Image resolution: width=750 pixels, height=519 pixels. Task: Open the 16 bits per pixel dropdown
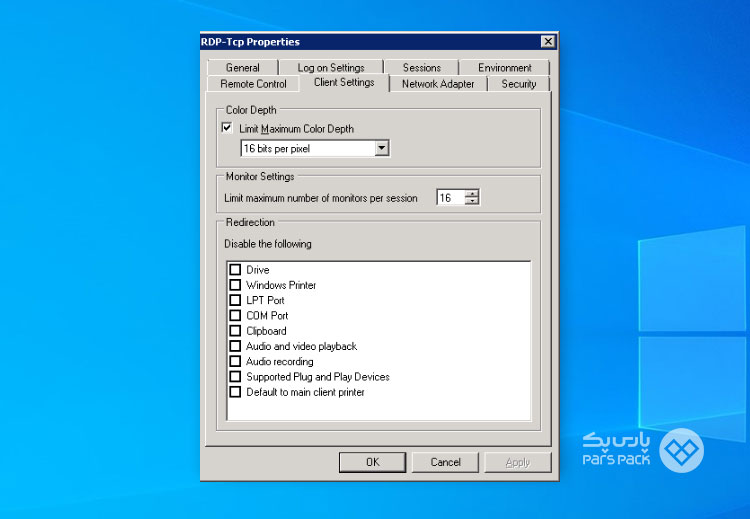[x=315, y=148]
